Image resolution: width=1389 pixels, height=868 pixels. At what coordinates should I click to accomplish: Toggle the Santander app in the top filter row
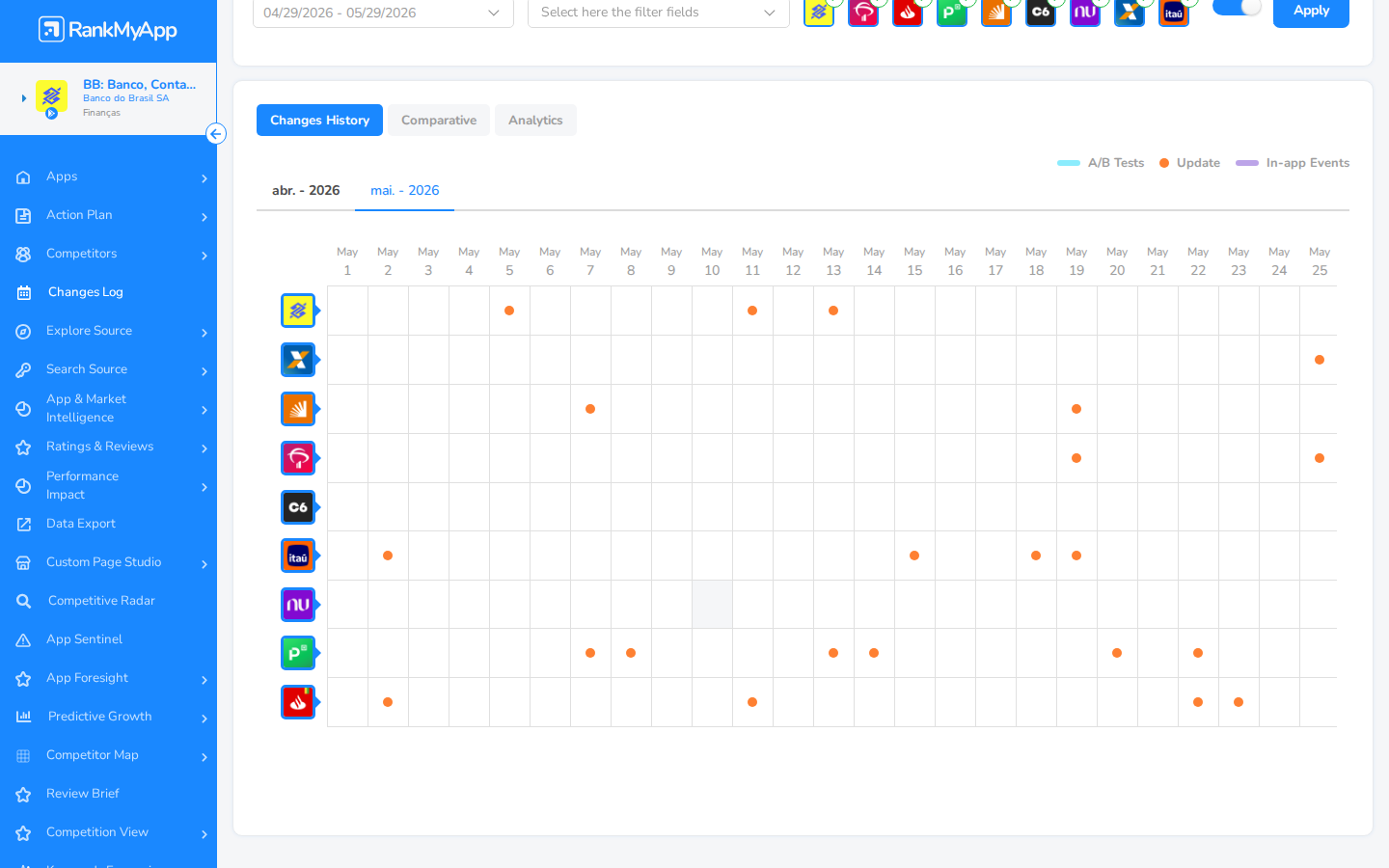click(x=908, y=12)
